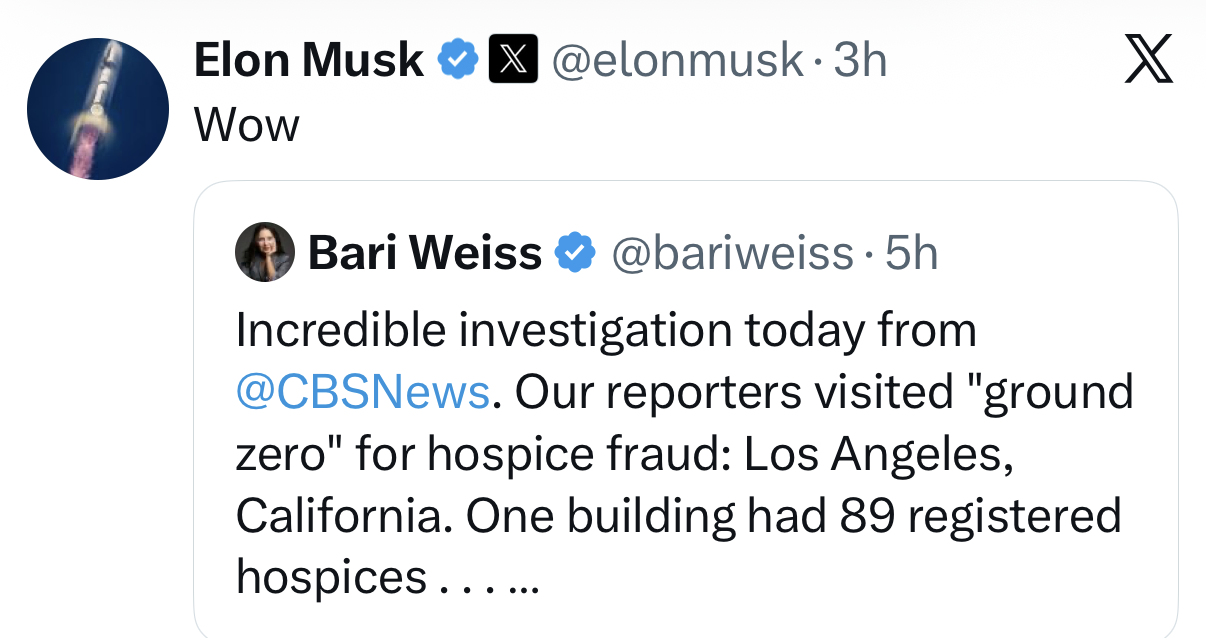Open the @CBSNews mention link

pyautogui.click(x=362, y=392)
